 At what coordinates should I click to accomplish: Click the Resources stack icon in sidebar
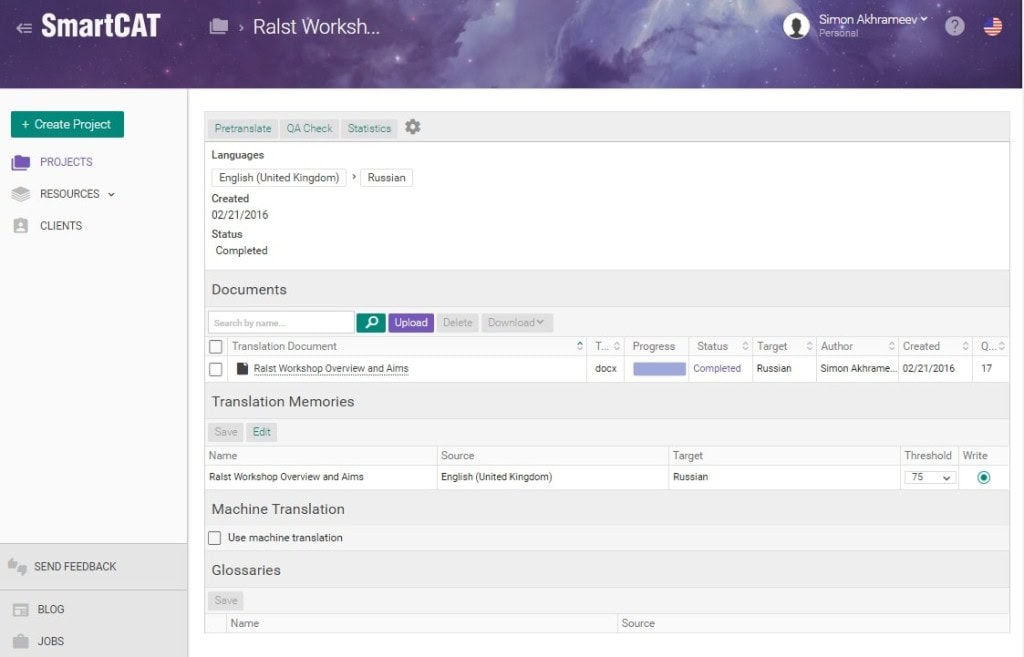coord(21,194)
